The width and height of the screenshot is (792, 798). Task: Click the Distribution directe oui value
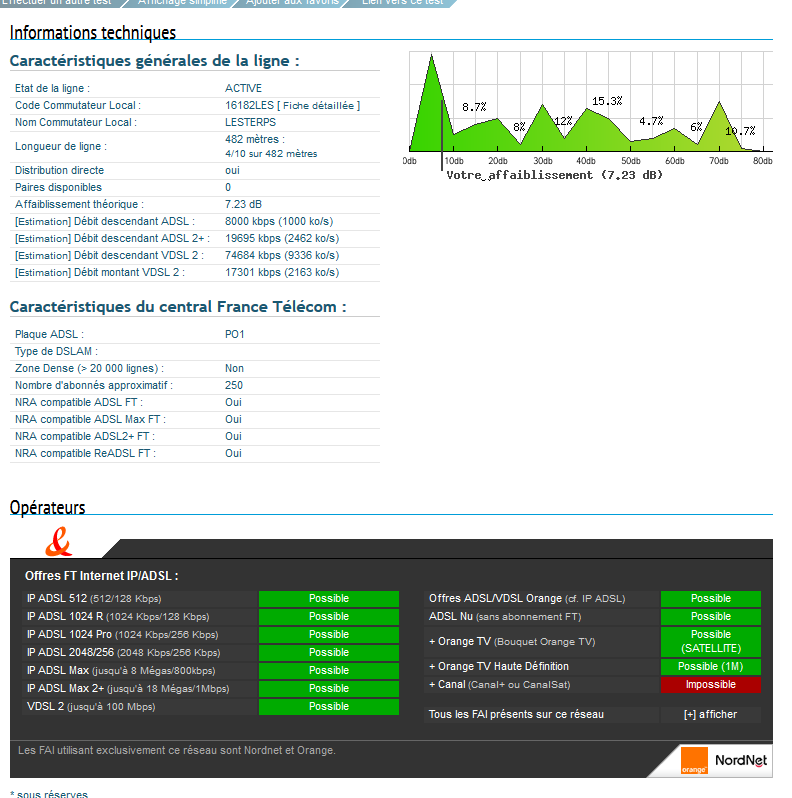[x=232, y=170]
